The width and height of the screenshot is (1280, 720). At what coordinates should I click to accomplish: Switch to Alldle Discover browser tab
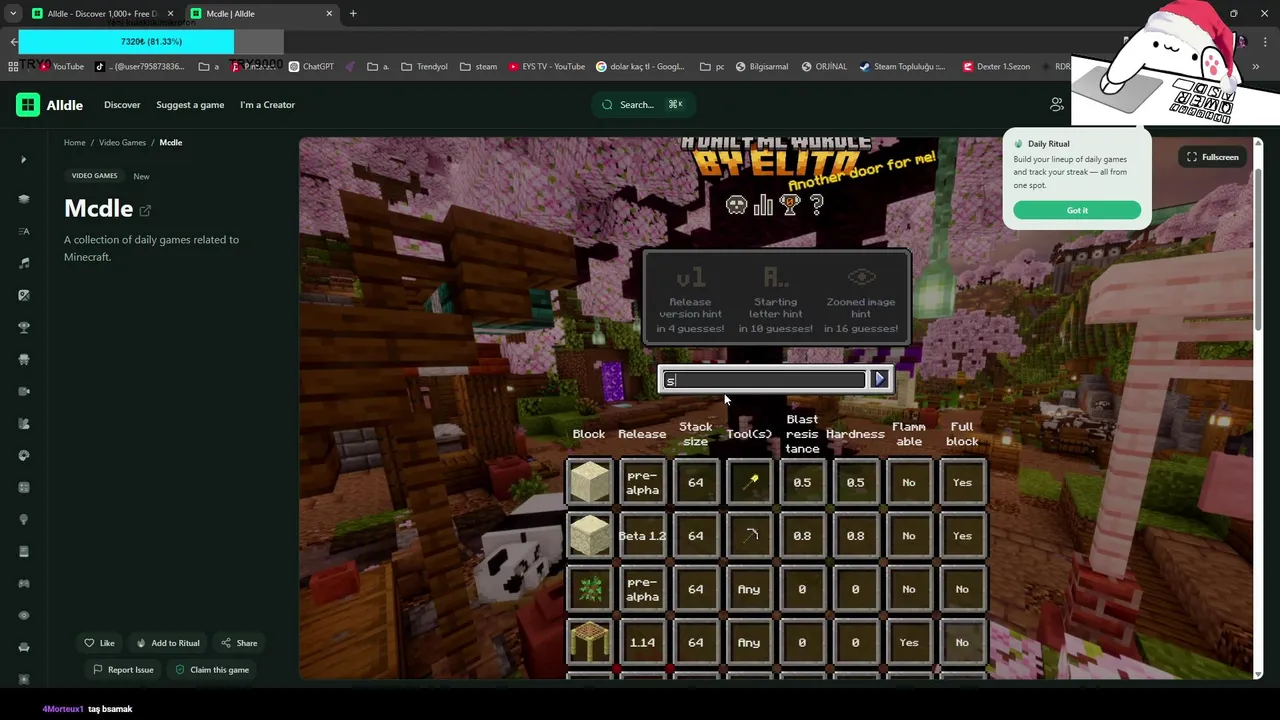pos(101,14)
